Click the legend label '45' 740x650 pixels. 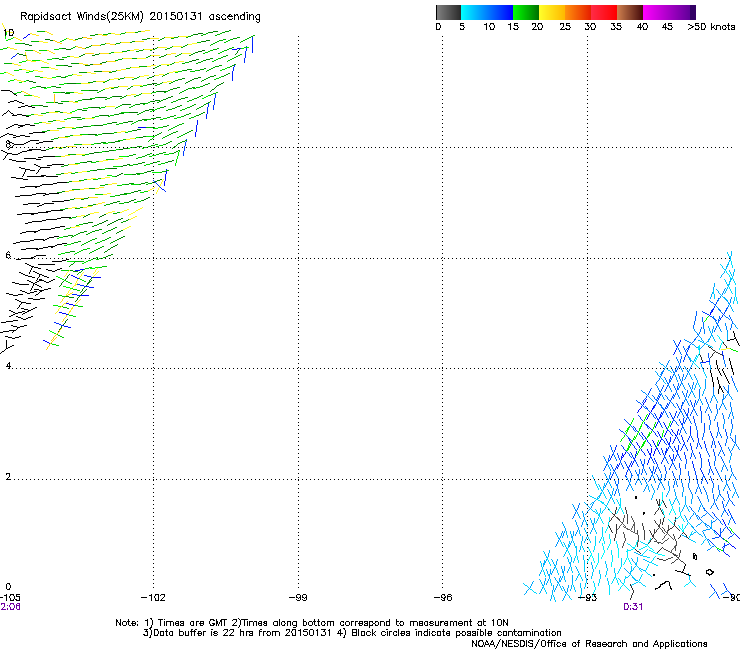667,27
